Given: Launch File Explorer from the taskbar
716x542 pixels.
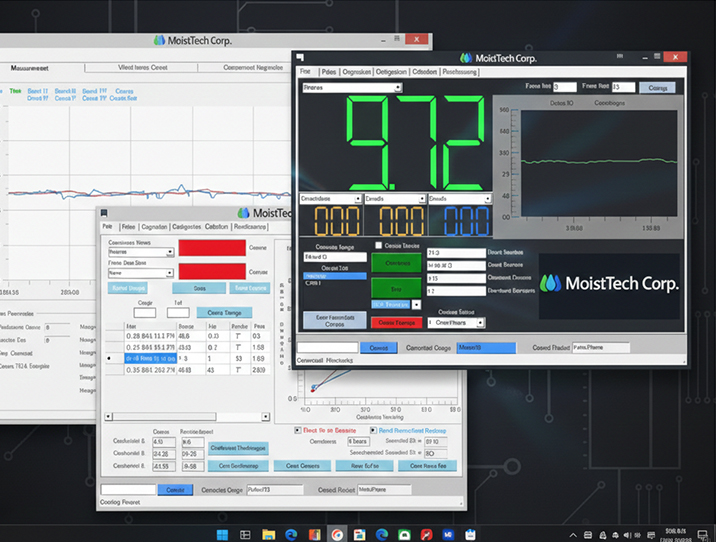Looking at the screenshot, I should tap(268, 534).
